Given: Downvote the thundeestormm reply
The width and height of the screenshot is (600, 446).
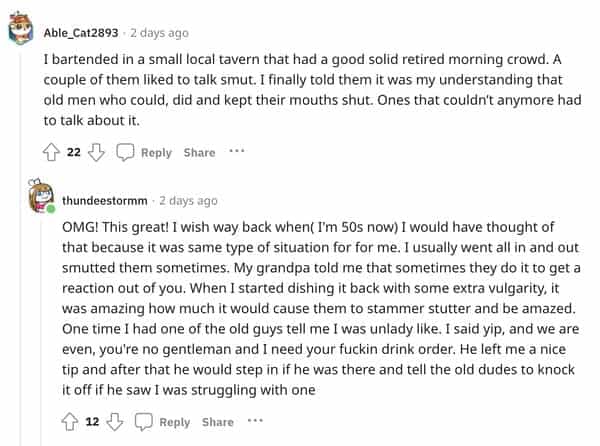Looking at the screenshot, I should point(115,422).
